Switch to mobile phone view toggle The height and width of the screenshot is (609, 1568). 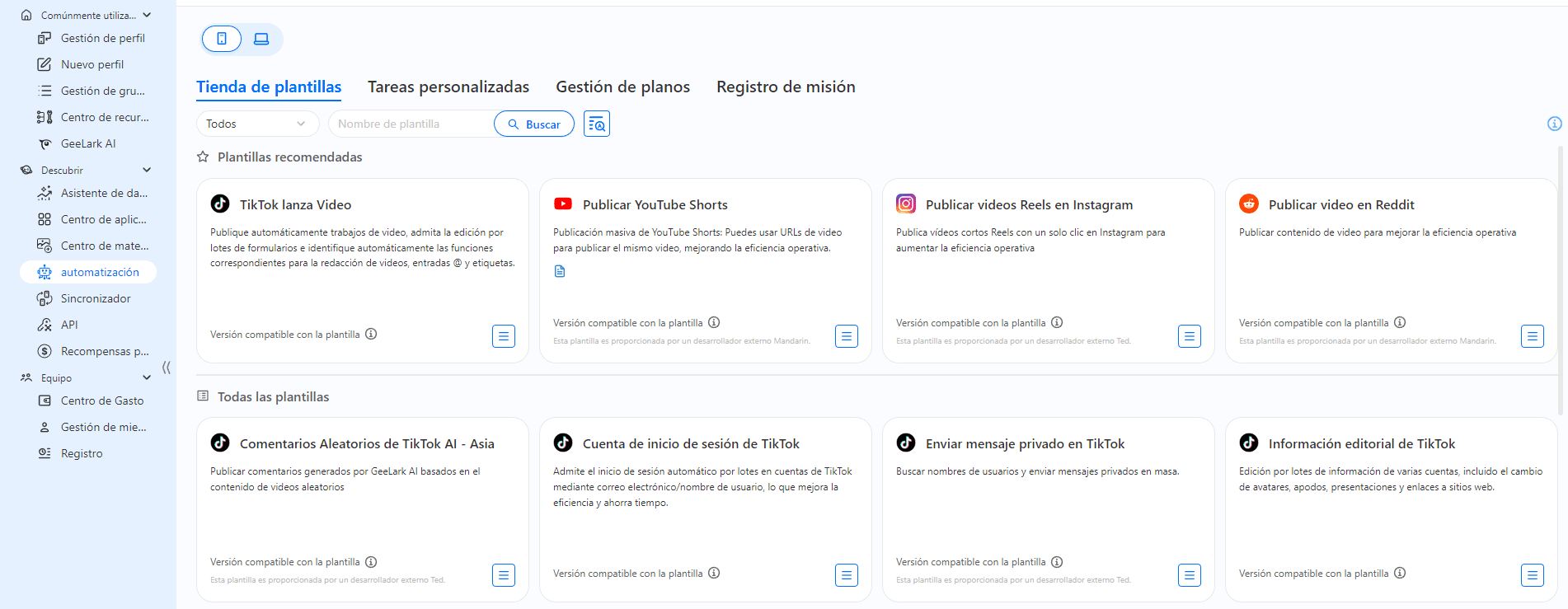point(222,39)
